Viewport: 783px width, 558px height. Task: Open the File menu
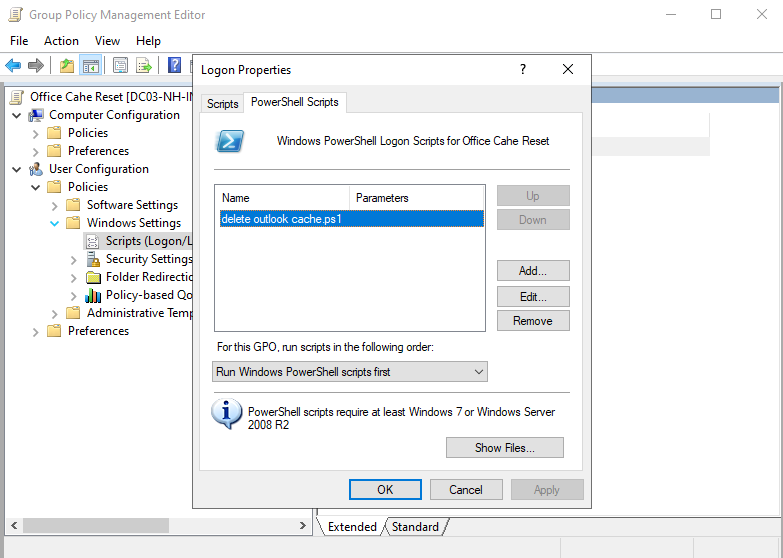(19, 41)
